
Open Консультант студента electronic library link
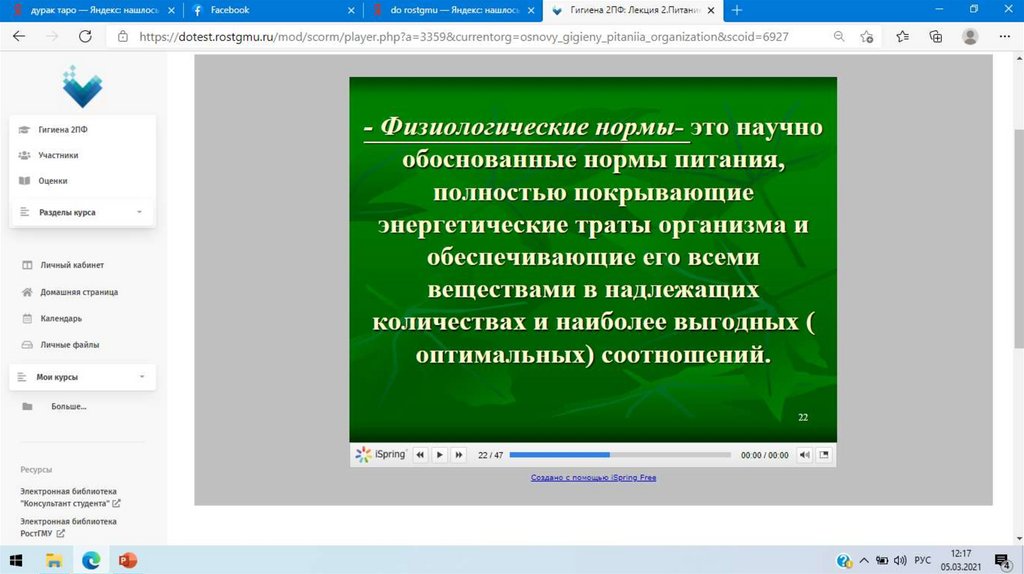(x=70, y=497)
